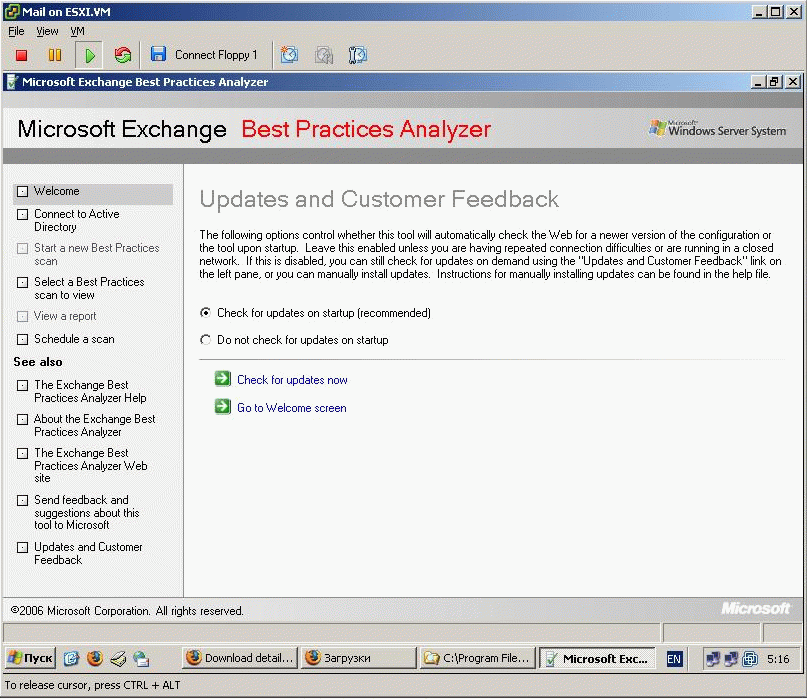The width and height of the screenshot is (807, 699).
Task: Open About the Exchange Best Practices Analyzer
Action: pyautogui.click(x=95, y=425)
